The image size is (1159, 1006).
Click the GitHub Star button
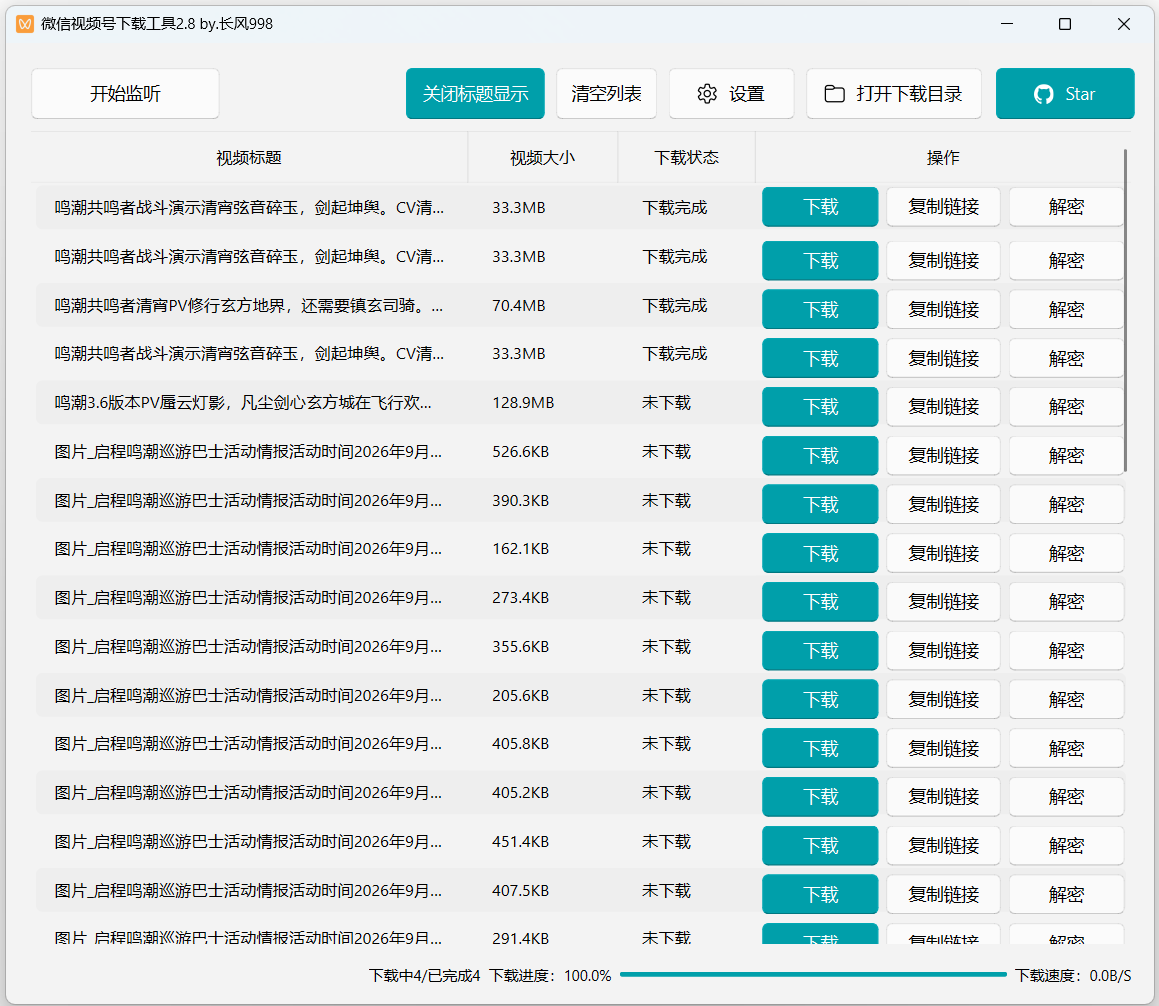click(x=1065, y=94)
